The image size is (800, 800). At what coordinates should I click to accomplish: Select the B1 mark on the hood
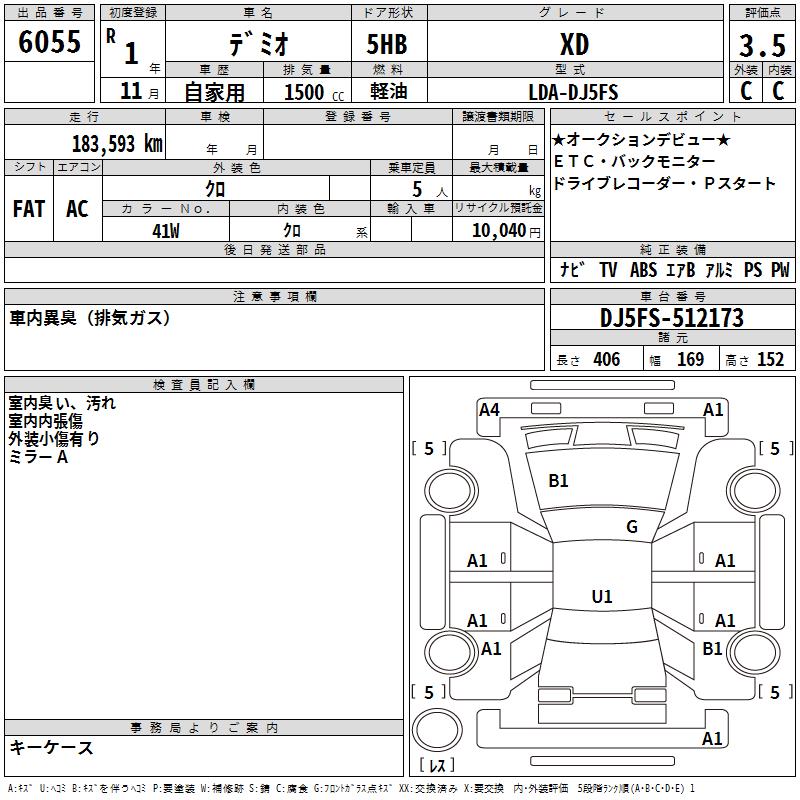[x=558, y=481]
